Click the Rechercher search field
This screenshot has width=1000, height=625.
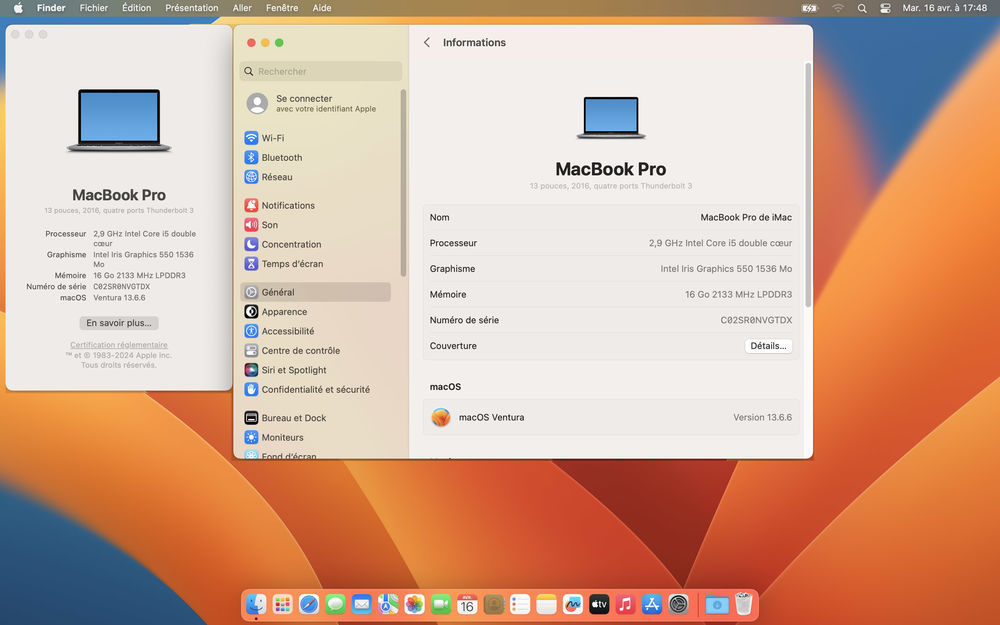point(321,72)
